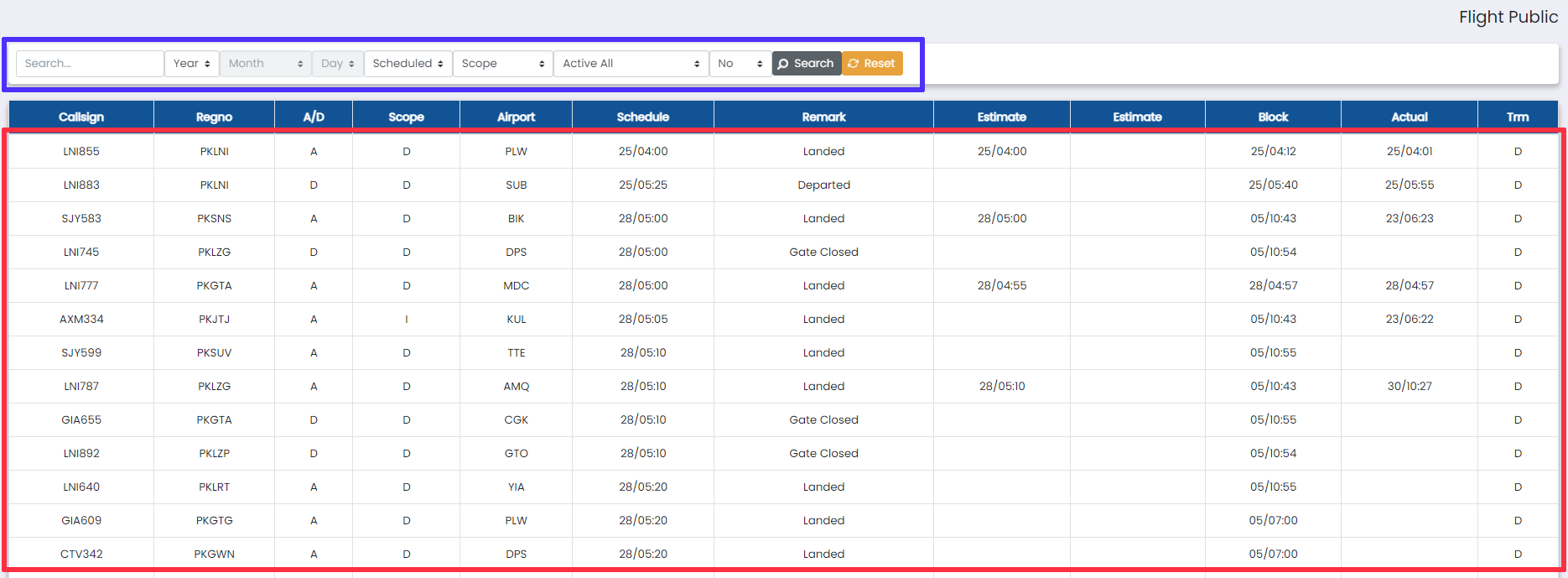Click the GIA655 callsign cell

click(x=81, y=420)
